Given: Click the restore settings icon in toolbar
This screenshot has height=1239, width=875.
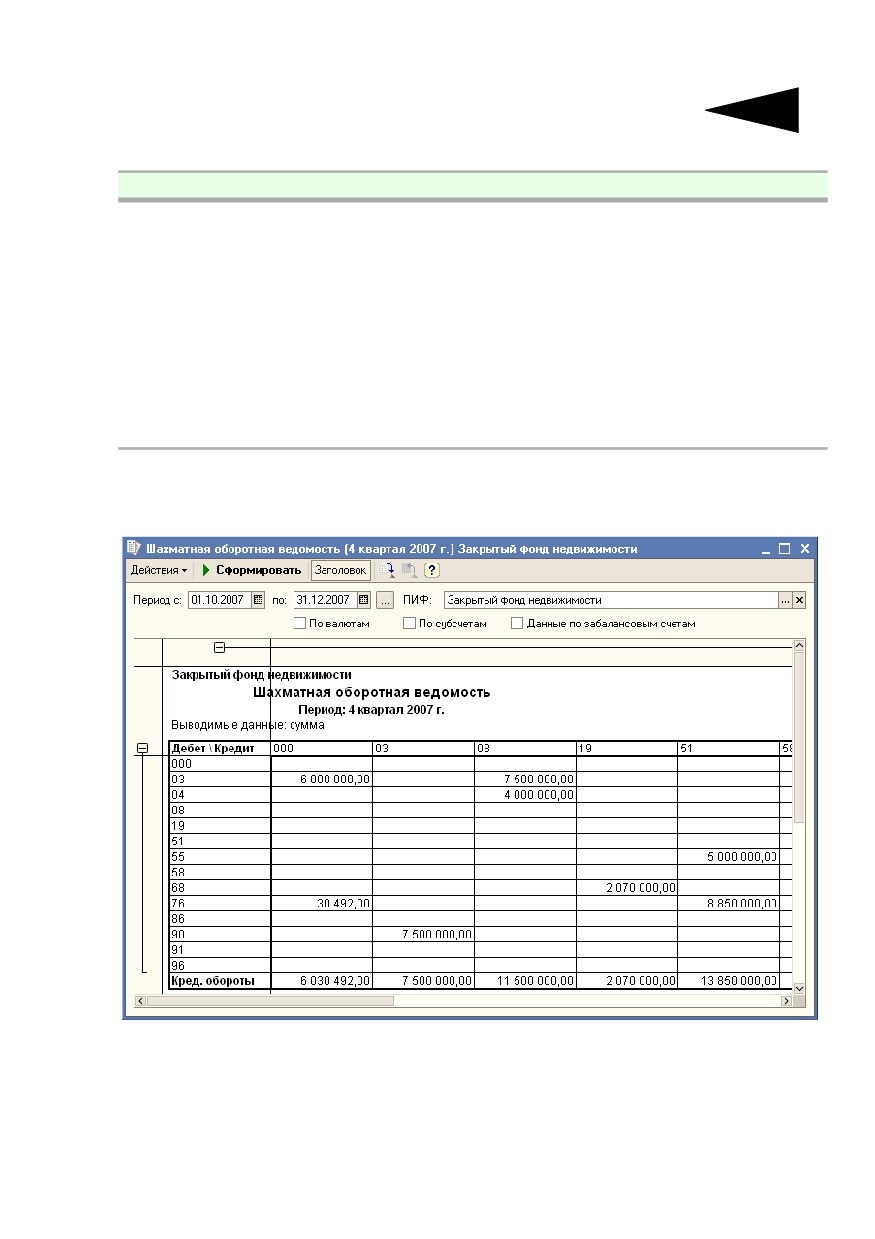Looking at the screenshot, I should pyautogui.click(x=409, y=570).
